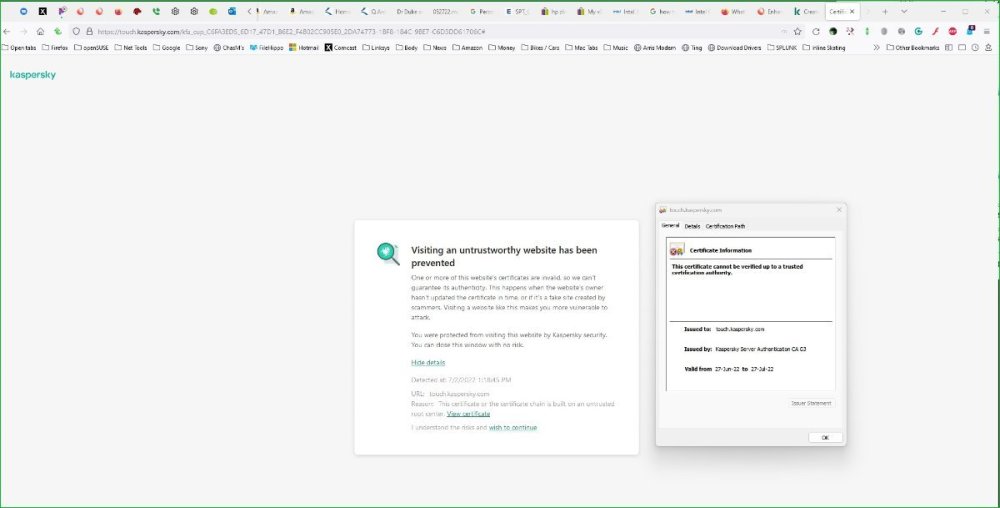Switch to the Dr Duke browser tab
1000x508 pixels.
tap(409, 11)
